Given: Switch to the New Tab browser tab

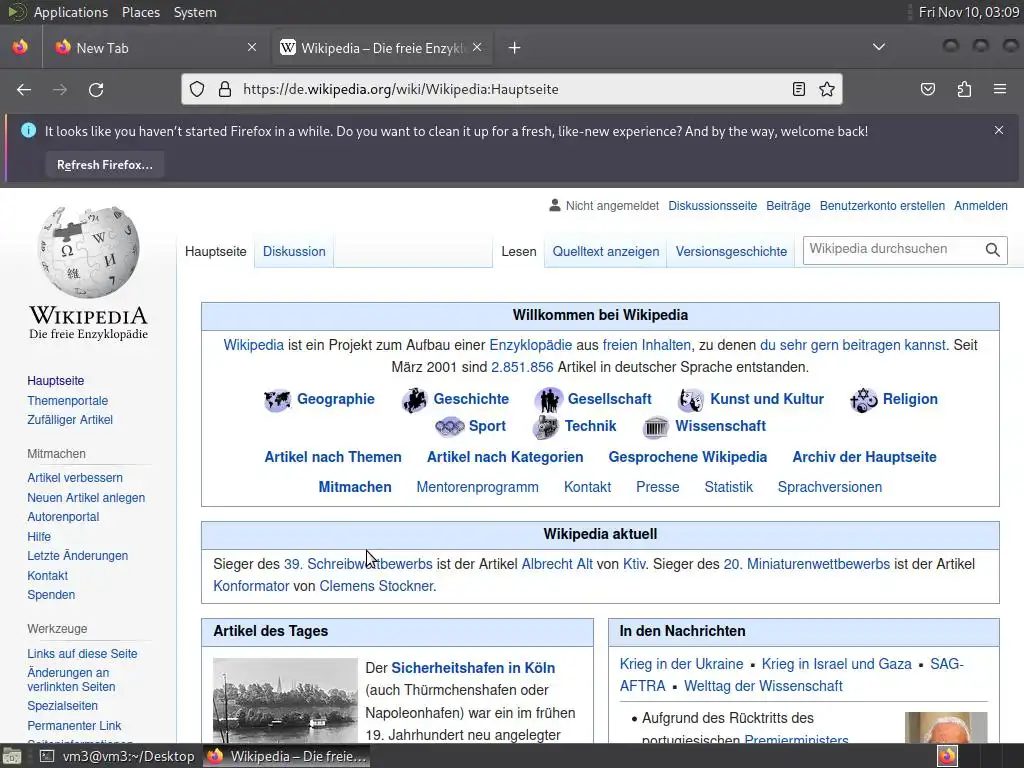Looking at the screenshot, I should [155, 48].
